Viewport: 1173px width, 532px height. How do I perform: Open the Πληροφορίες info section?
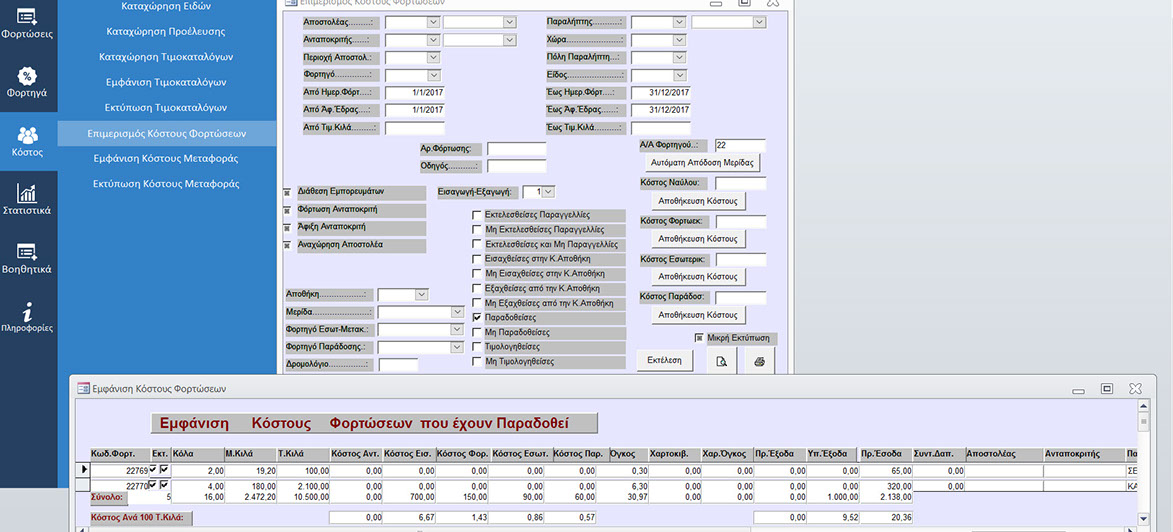[x=28, y=317]
